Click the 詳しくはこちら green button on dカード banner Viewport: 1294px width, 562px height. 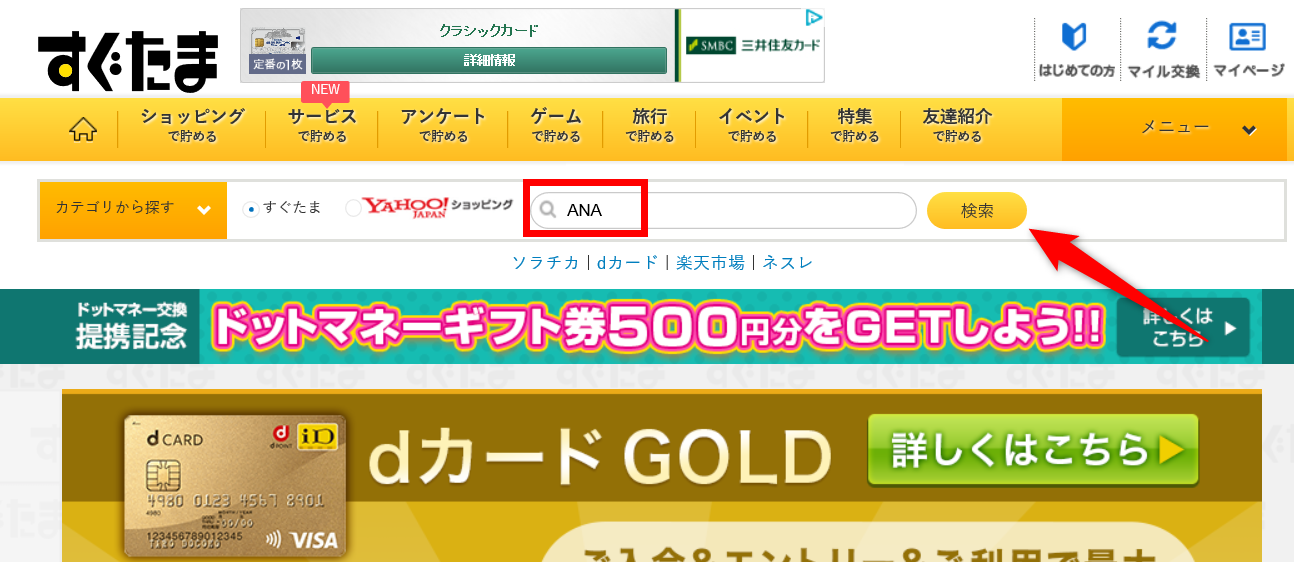[1033, 450]
